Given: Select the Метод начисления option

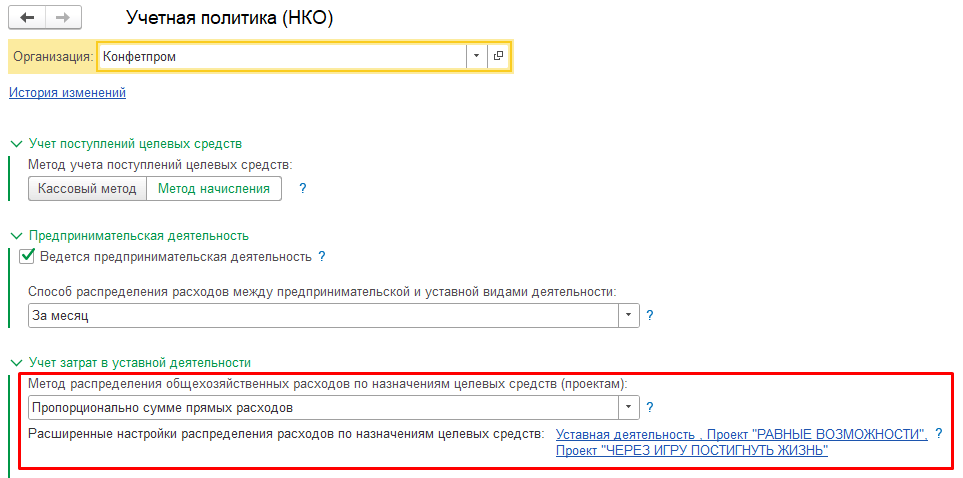Looking at the screenshot, I should (x=214, y=188).
